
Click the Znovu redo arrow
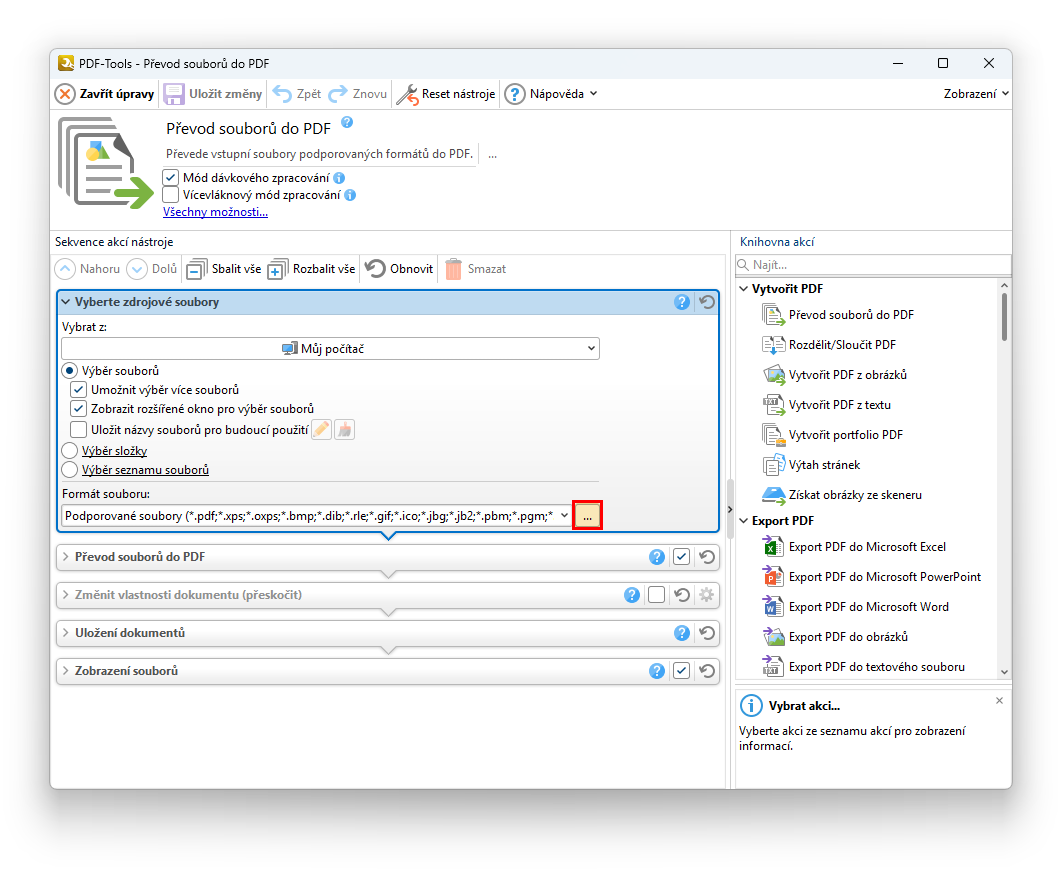pyautogui.click(x=357, y=94)
